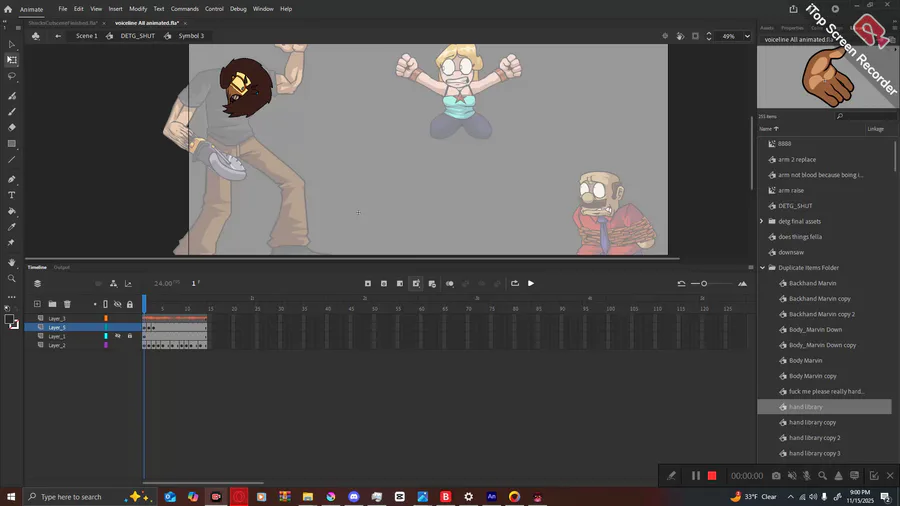The image size is (900, 506).
Task: Expand the detg final assets folder
Action: pyautogui.click(x=762, y=221)
